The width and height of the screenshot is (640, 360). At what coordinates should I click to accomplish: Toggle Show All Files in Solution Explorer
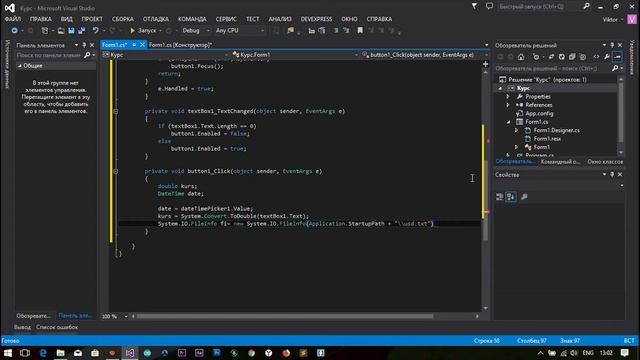[x=583, y=57]
